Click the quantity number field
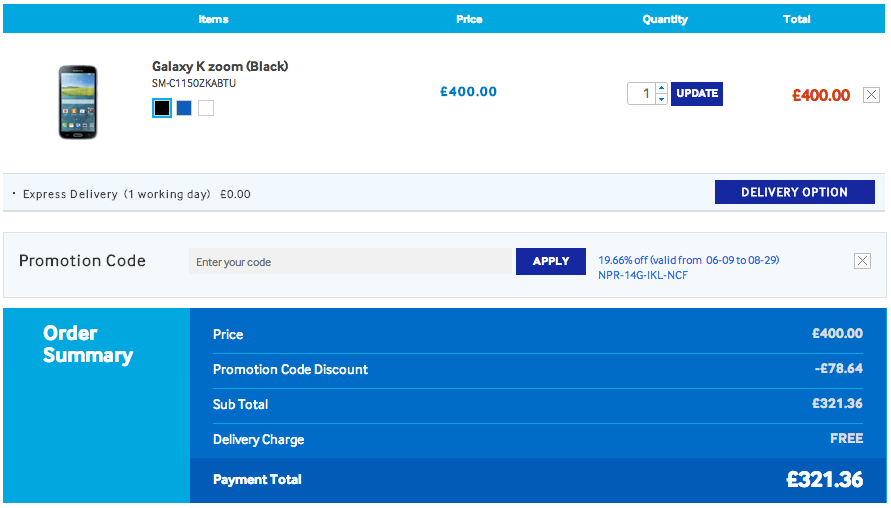 tap(642, 94)
